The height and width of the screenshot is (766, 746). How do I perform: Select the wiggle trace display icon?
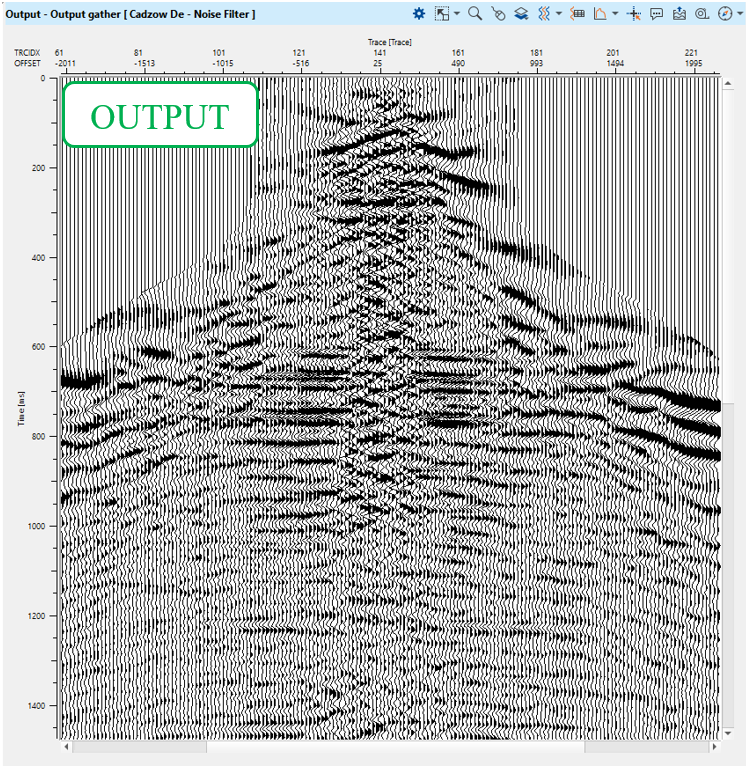[x=544, y=14]
